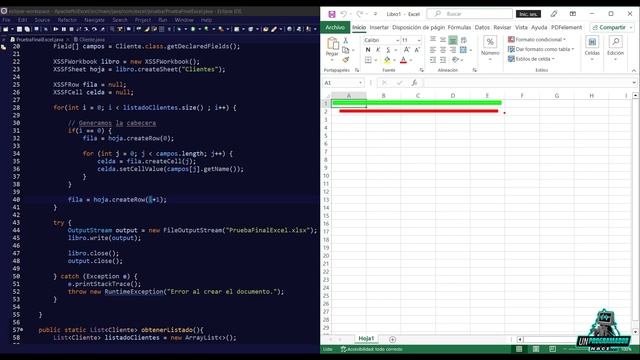Open the Fuente dialog launcher
This screenshot has width=640, height=360.
(422, 70)
